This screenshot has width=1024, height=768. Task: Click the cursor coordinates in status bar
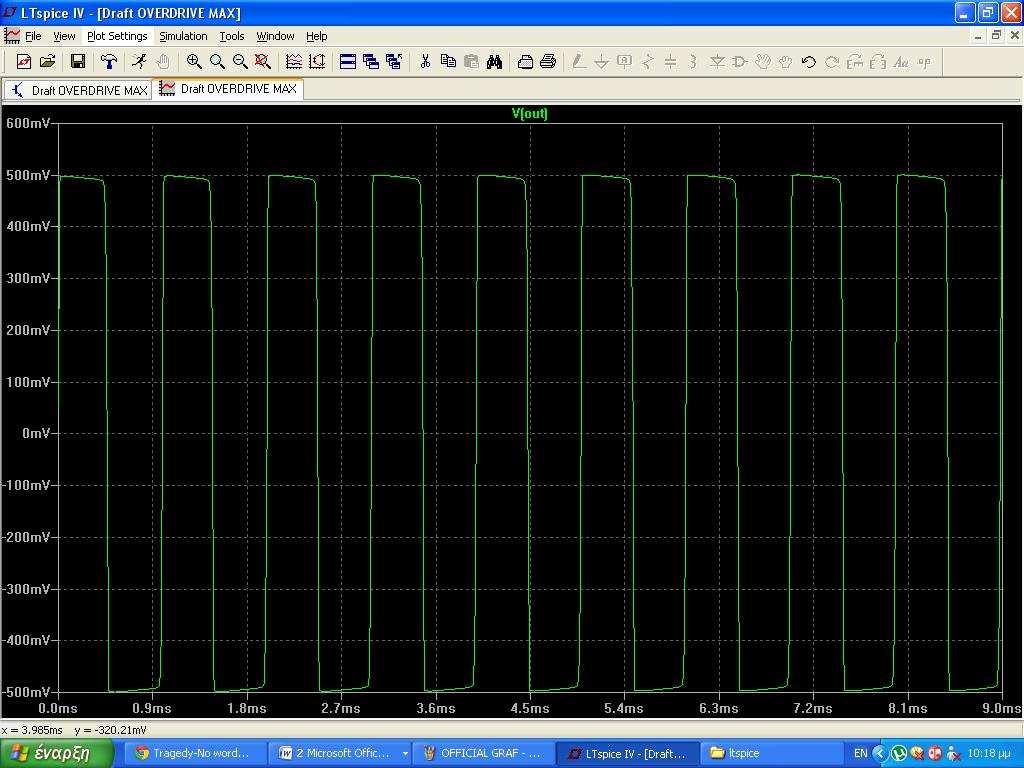coord(75,730)
